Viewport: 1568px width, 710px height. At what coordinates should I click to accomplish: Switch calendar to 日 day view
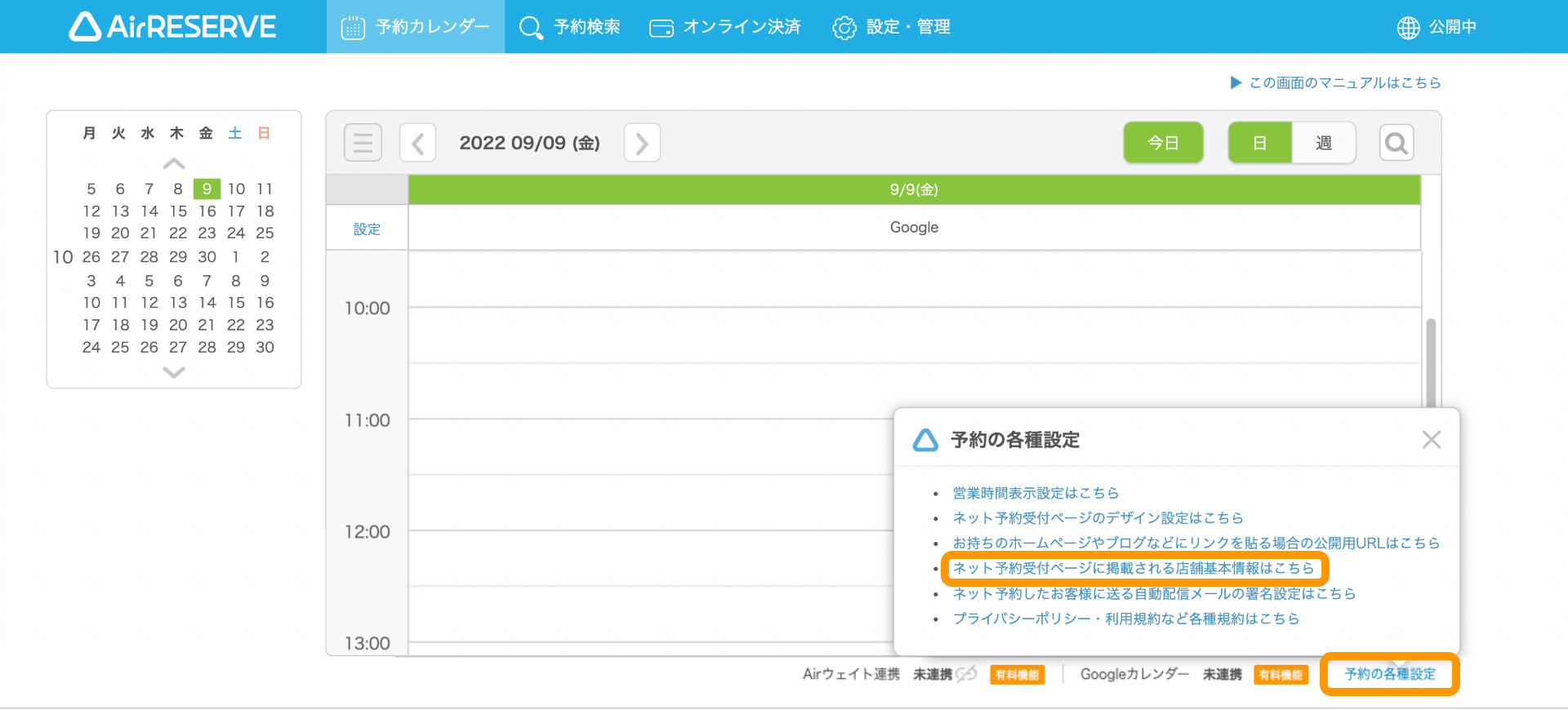click(x=1259, y=144)
